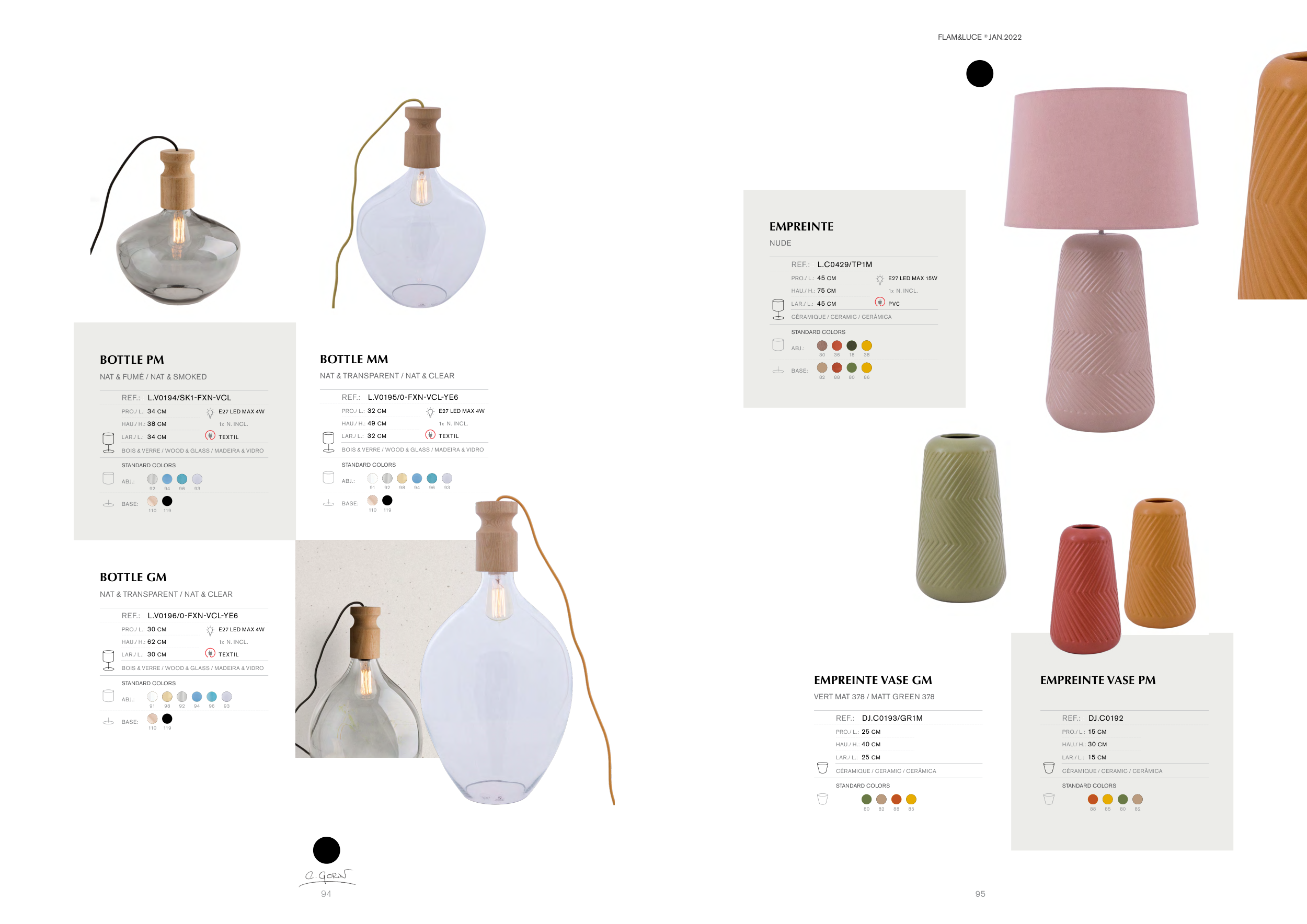Image resolution: width=1307 pixels, height=924 pixels.
Task: Click the red plug icon in Bottle GM specs
Action: [210, 653]
